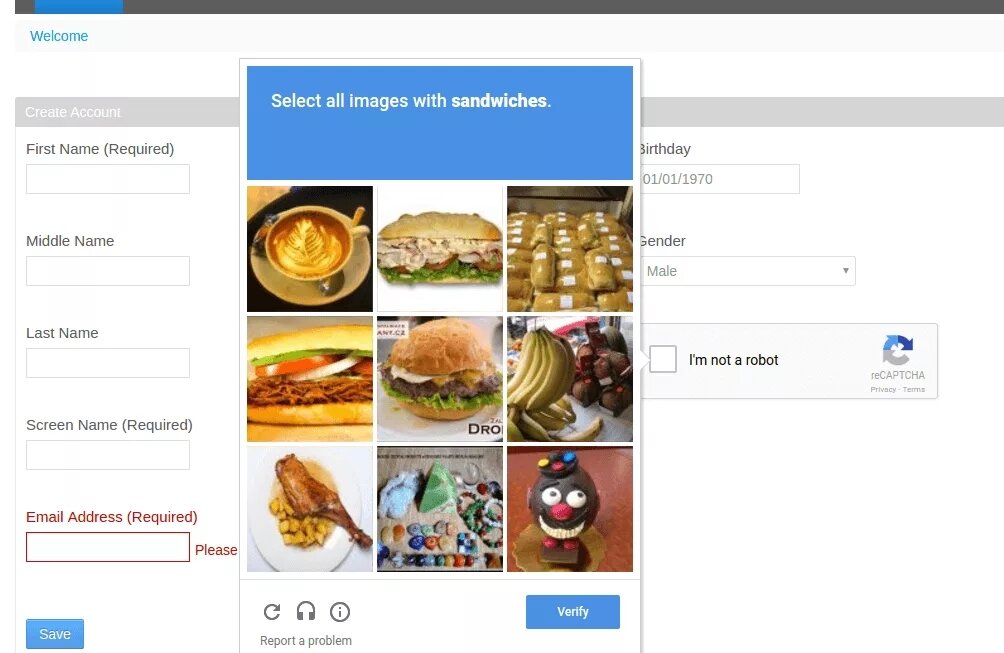This screenshot has width=1004, height=653.
Task: Select the sub sandwich with lettuce image
Action: (440, 249)
